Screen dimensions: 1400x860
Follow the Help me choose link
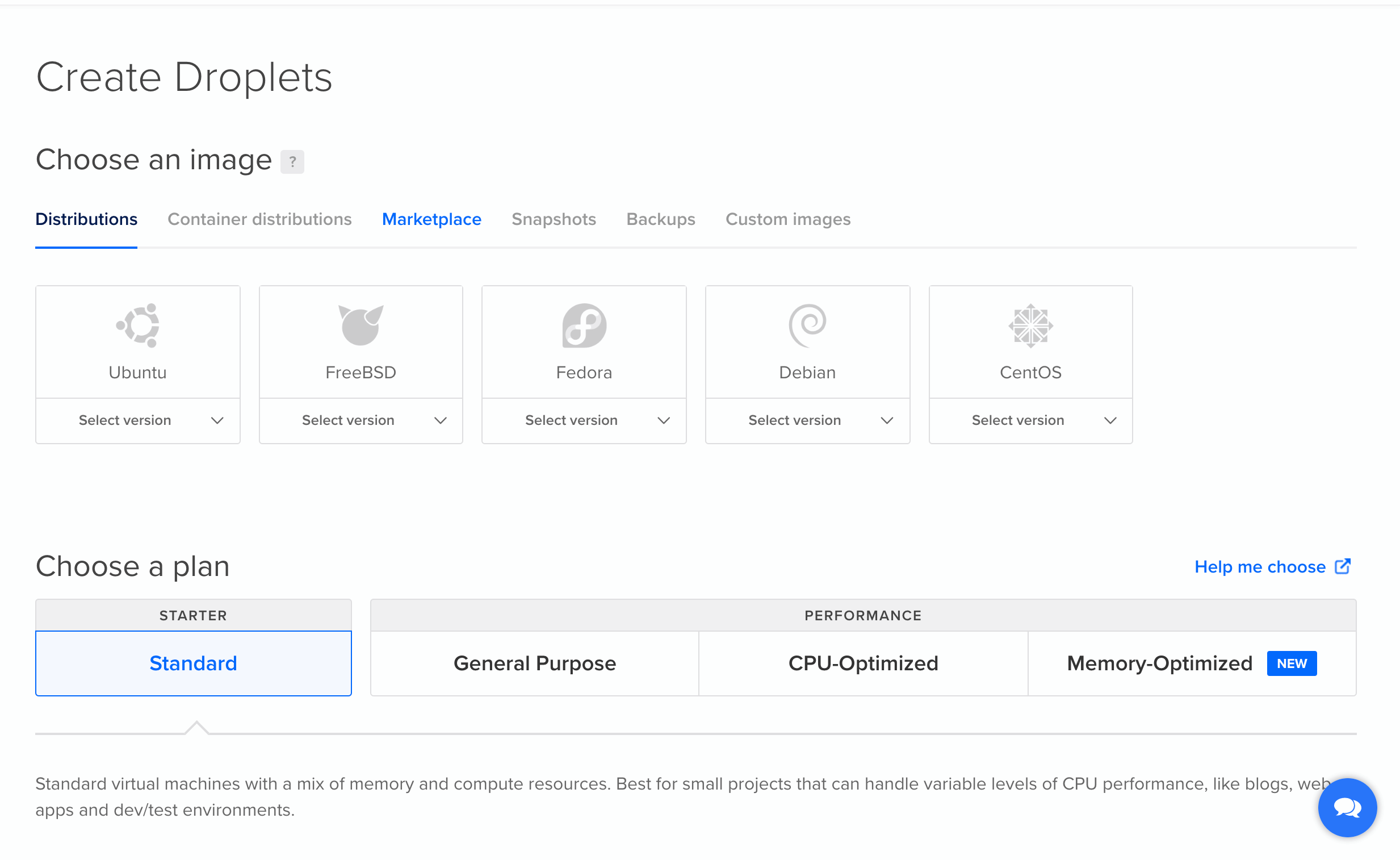click(x=1260, y=566)
